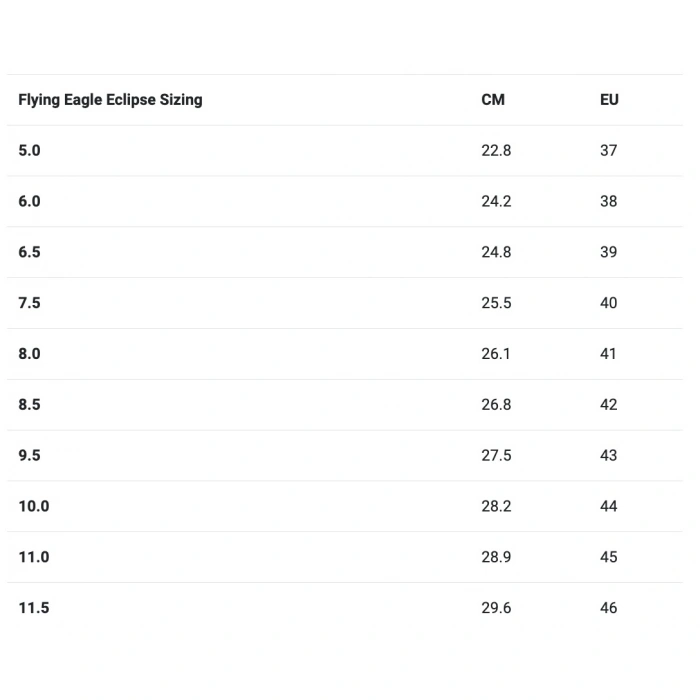Select EU size 45 cell
This screenshot has width=700, height=700.
[x=608, y=557]
